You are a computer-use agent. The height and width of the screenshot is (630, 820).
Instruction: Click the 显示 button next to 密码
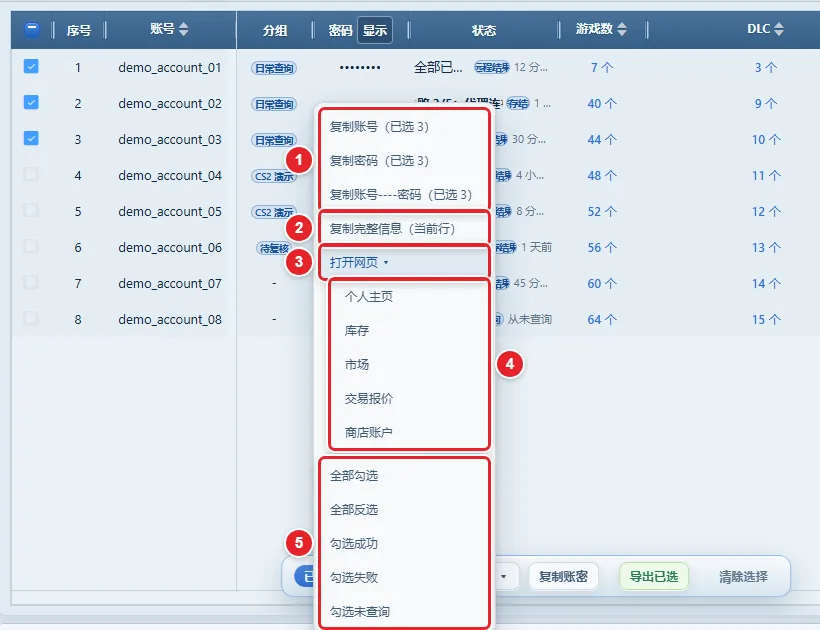375,30
